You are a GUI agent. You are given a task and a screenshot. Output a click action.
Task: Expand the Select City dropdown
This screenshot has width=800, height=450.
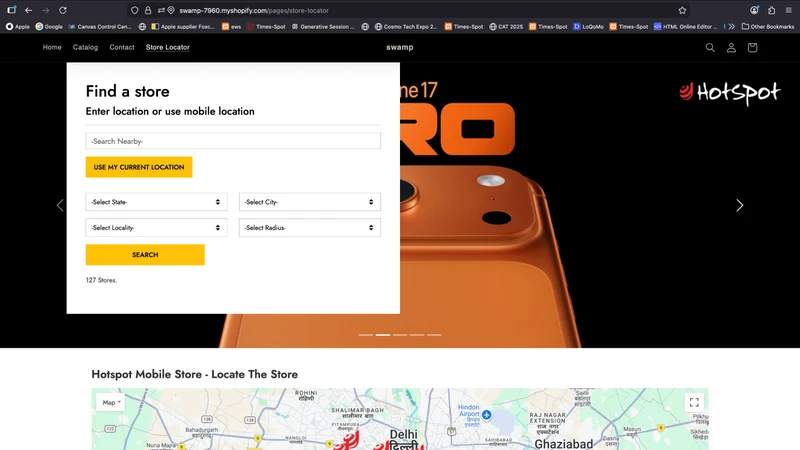click(310, 202)
